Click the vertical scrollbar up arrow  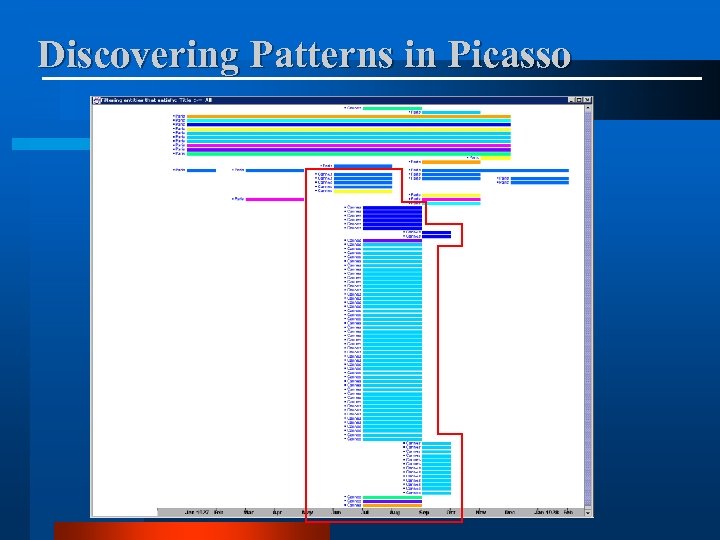tap(588, 108)
